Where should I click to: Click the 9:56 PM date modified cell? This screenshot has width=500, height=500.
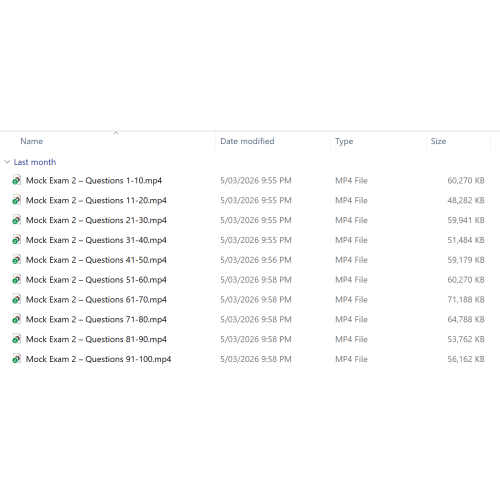click(x=256, y=260)
